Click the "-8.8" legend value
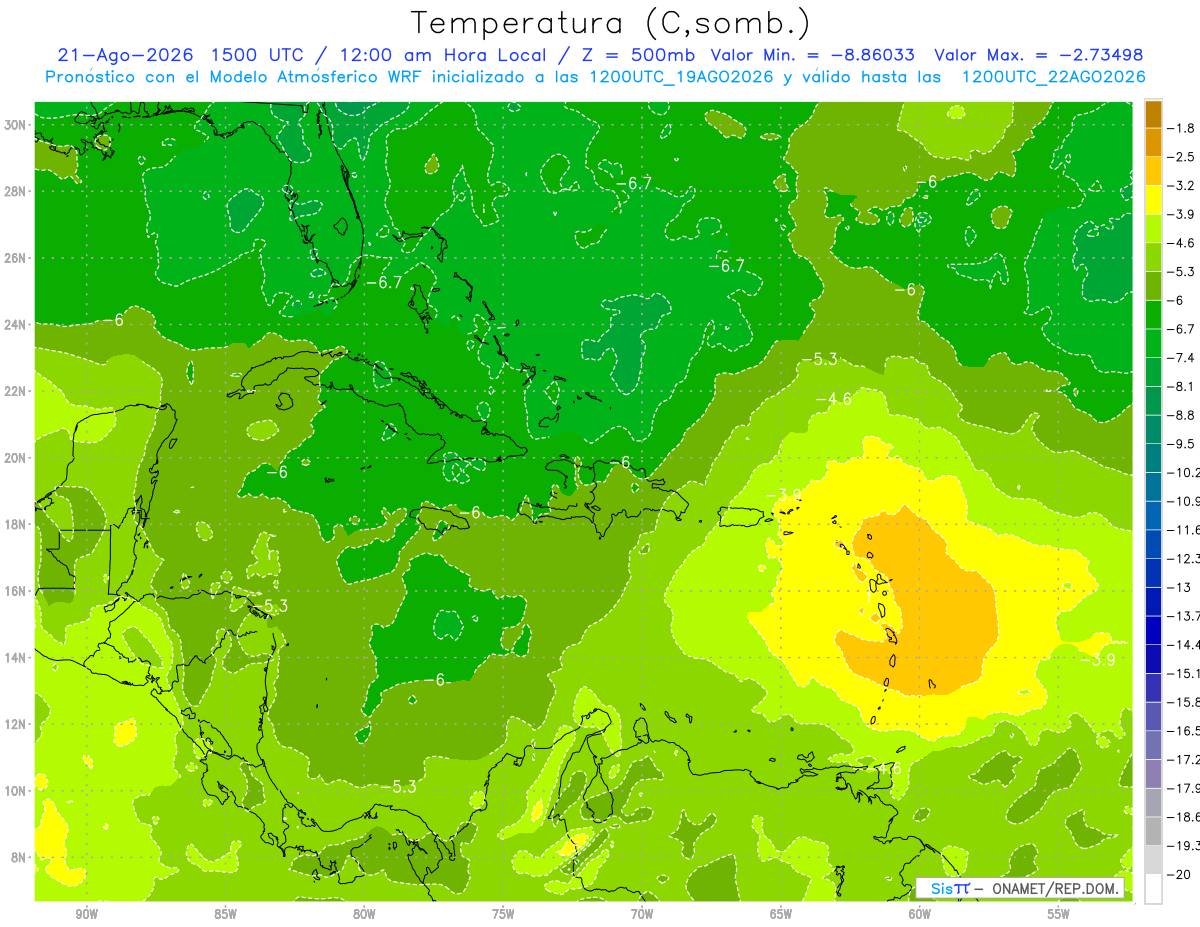 tap(1181, 415)
